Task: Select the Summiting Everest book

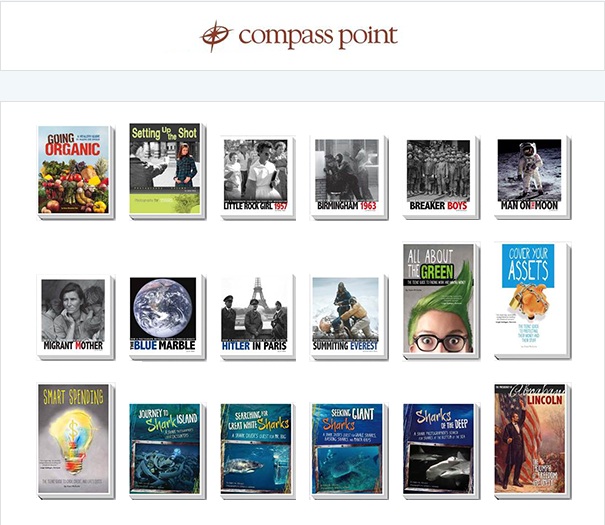Action: (349, 317)
